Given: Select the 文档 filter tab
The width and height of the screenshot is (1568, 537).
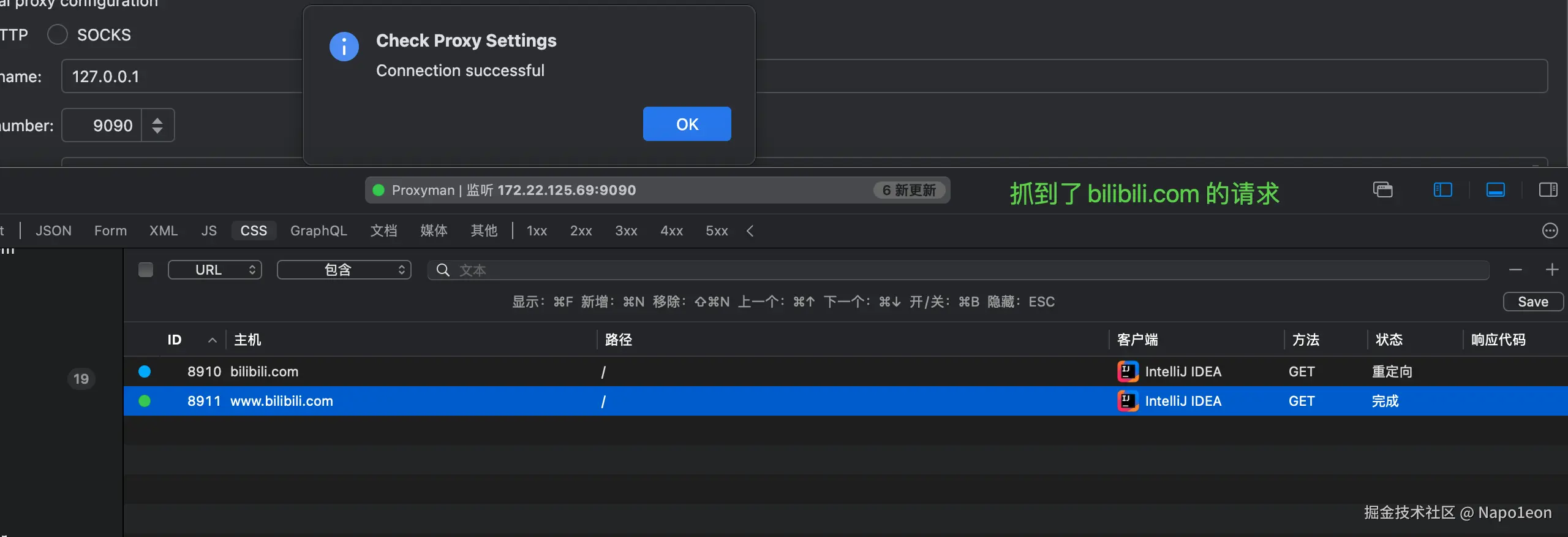Looking at the screenshot, I should 383,230.
